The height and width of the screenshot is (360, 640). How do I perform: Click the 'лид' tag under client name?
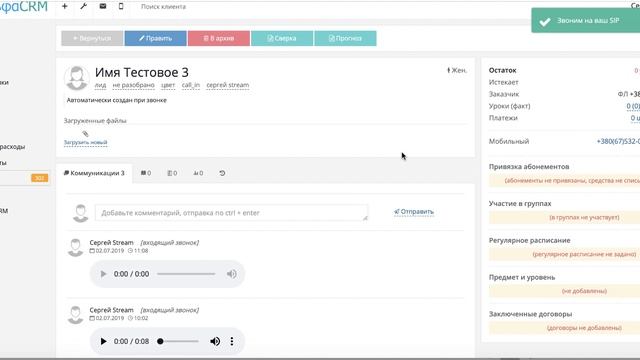pyautogui.click(x=100, y=85)
